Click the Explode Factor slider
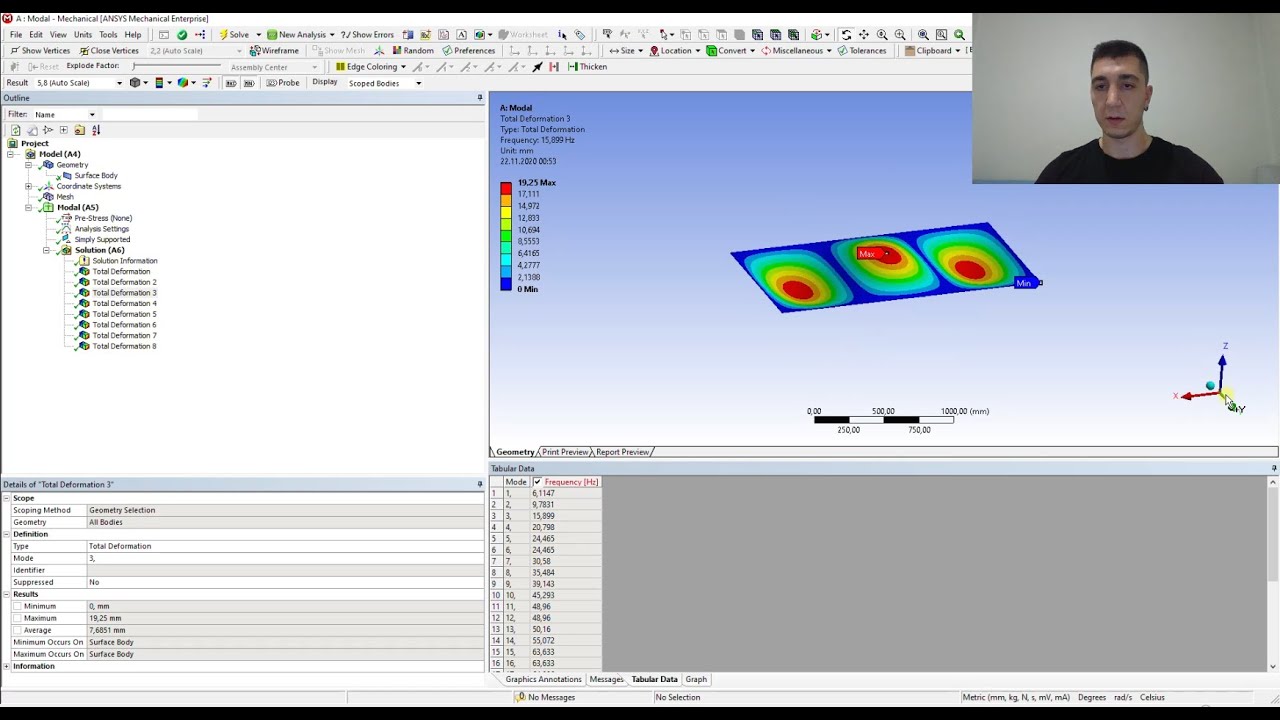The width and height of the screenshot is (1280, 720). point(176,67)
